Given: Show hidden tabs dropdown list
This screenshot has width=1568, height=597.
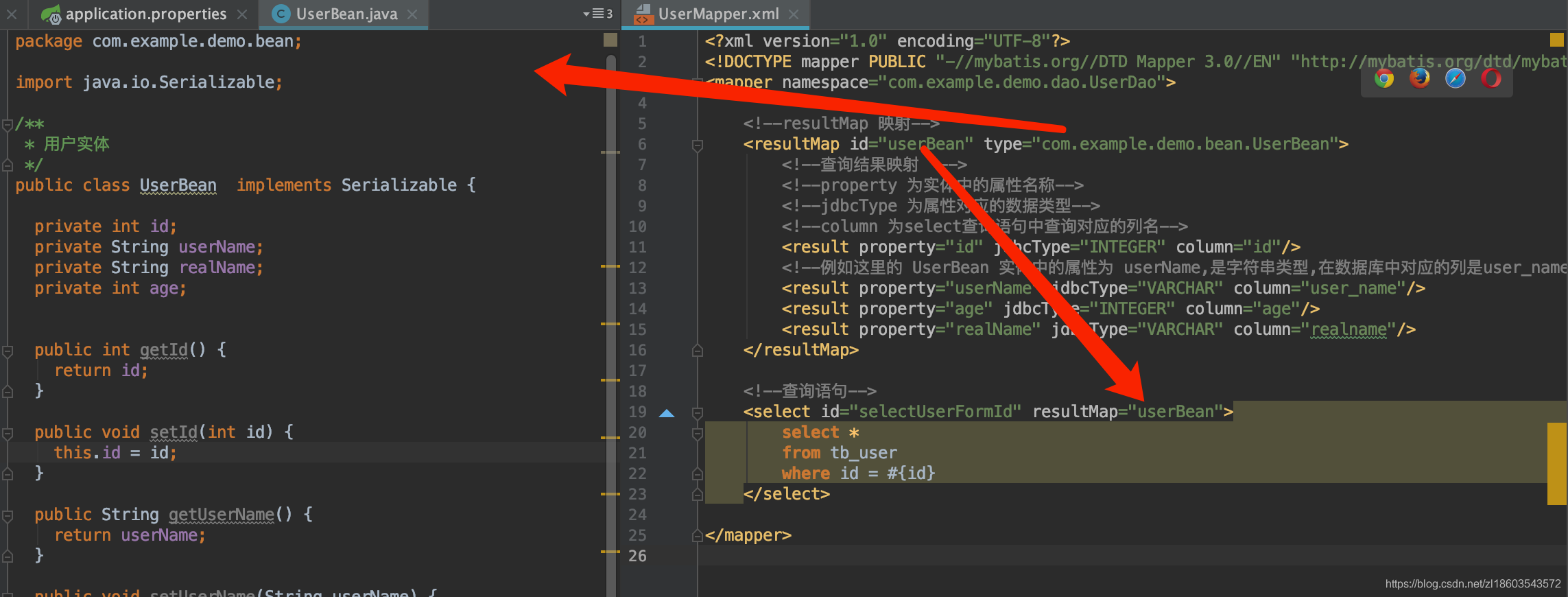Looking at the screenshot, I should point(597,14).
